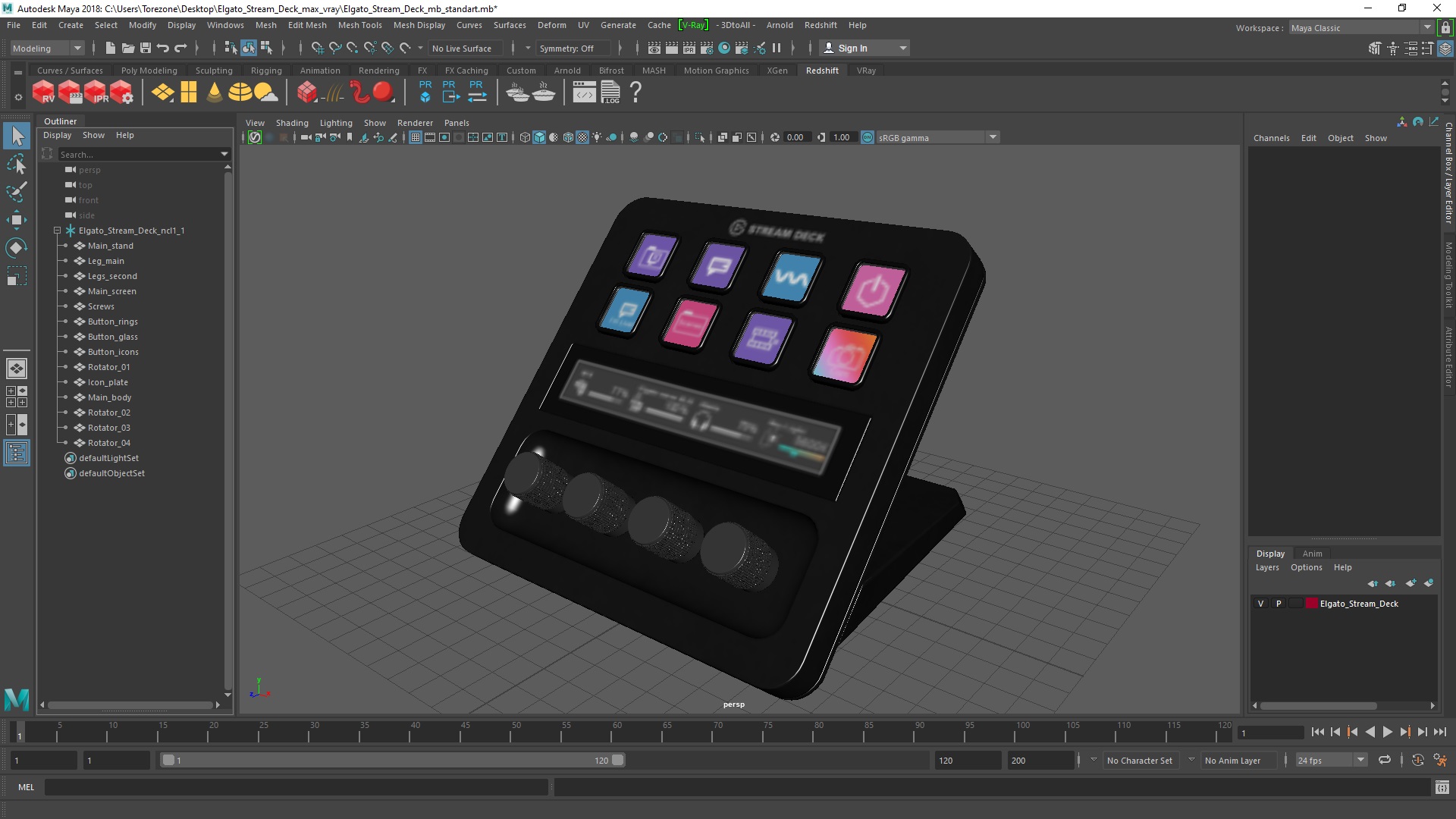Start Redshift IPR render icon

[x=96, y=93]
